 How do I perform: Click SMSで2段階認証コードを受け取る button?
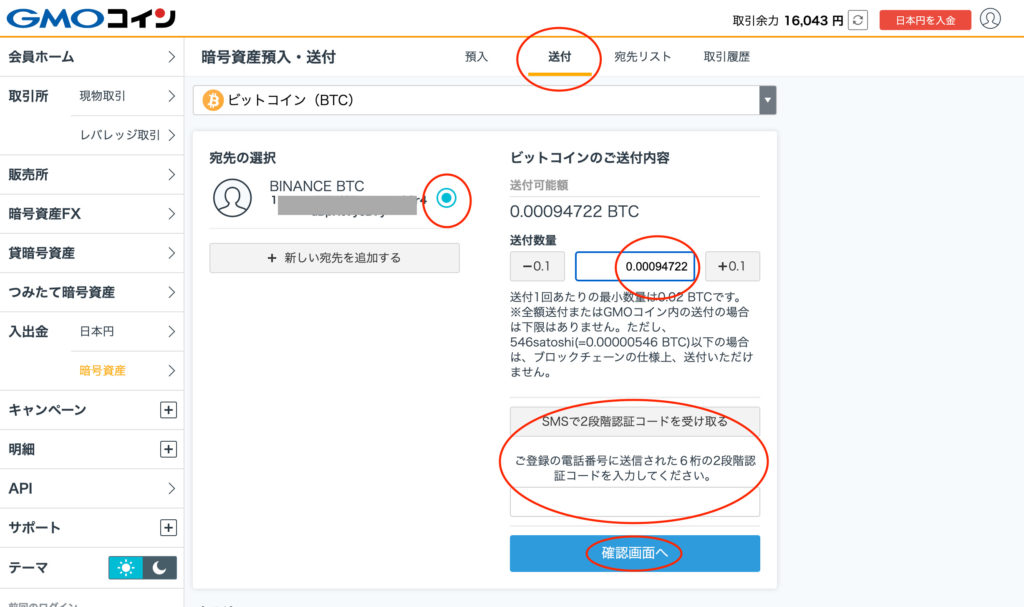tap(635, 421)
